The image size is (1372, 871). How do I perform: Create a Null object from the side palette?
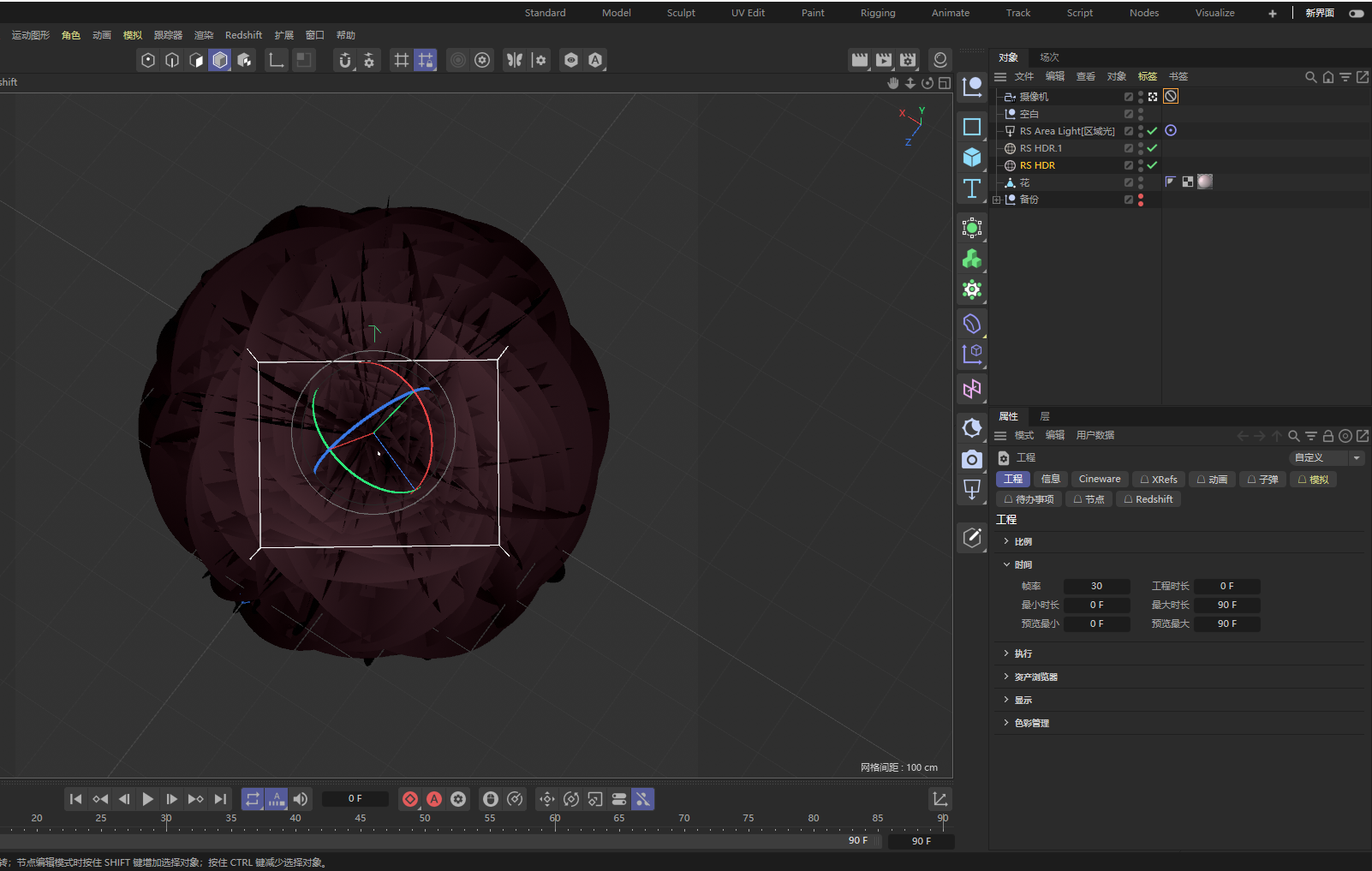(972, 87)
